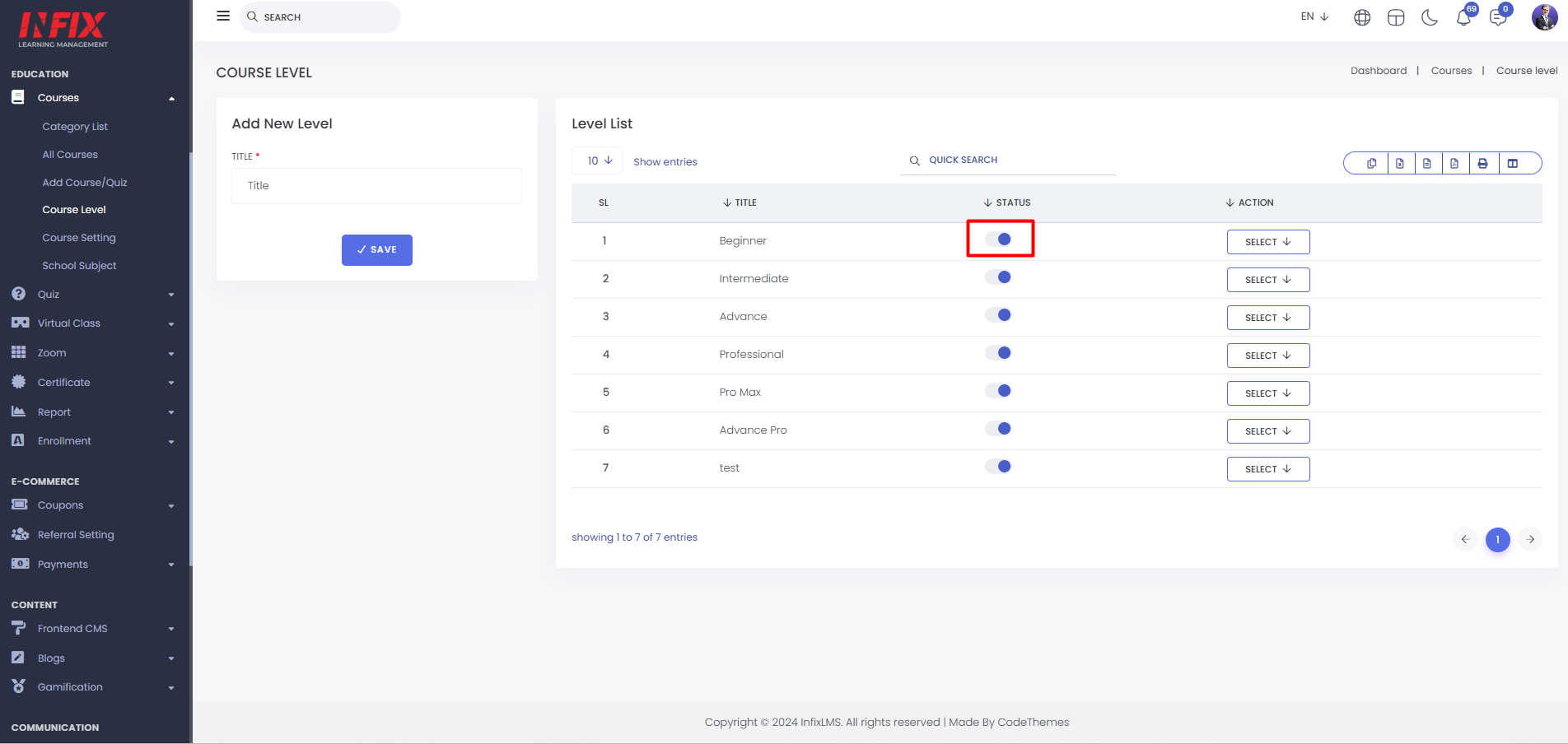Open the 10 entries per page dropdown
The image size is (1568, 744).
pos(597,160)
